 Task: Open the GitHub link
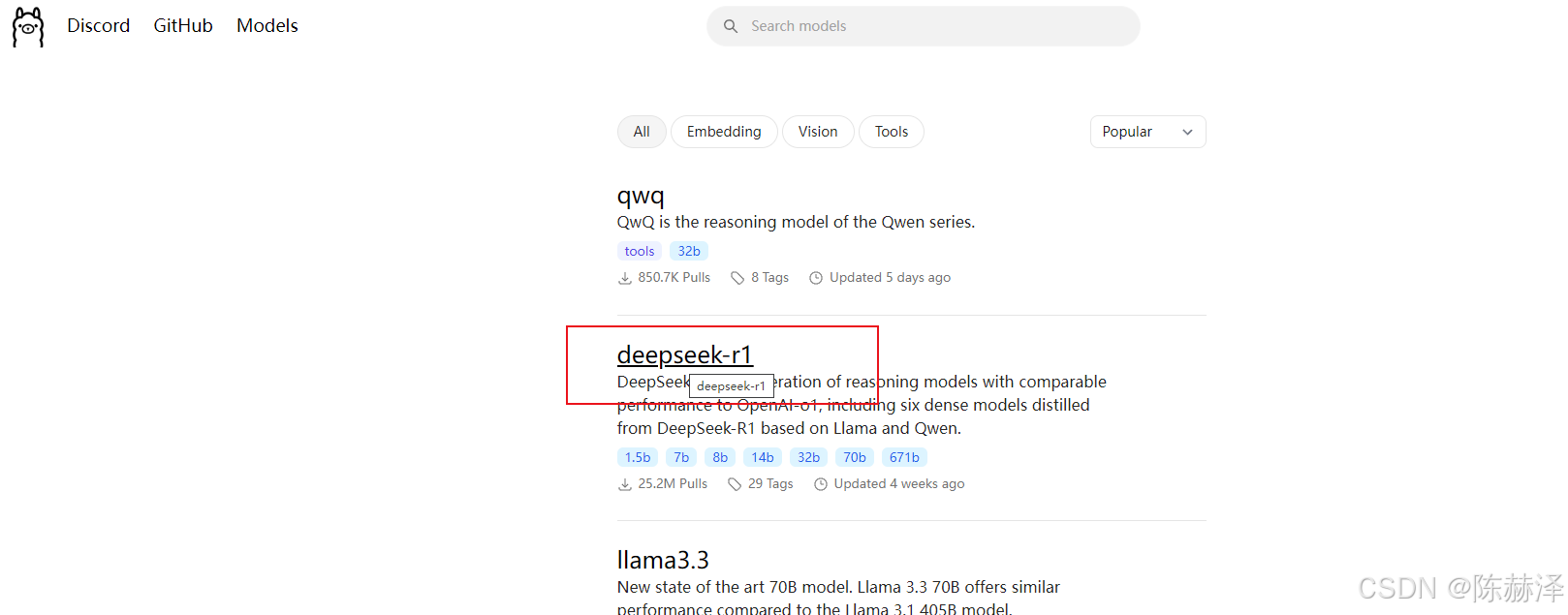[x=183, y=26]
